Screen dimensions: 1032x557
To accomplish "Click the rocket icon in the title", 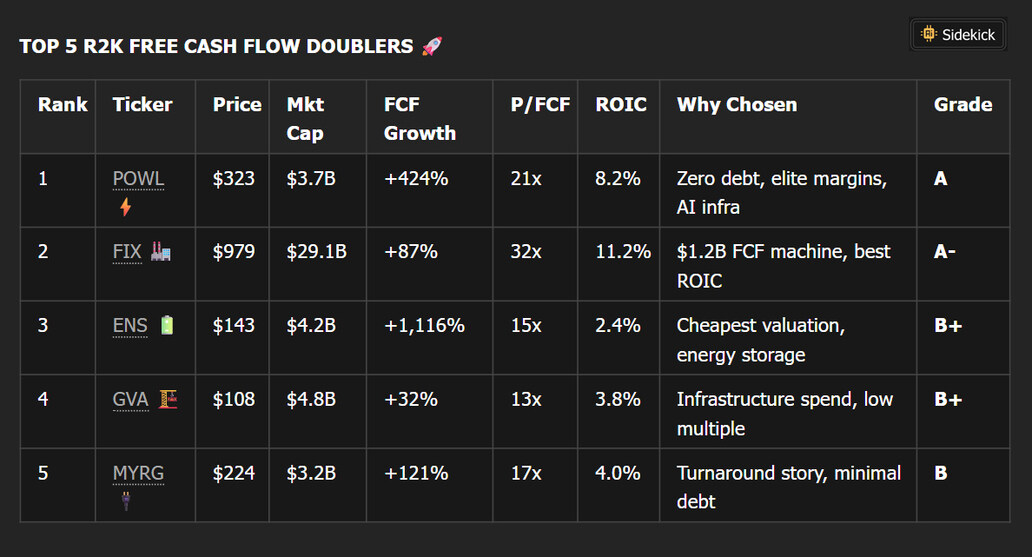I will pyautogui.click(x=432, y=46).
